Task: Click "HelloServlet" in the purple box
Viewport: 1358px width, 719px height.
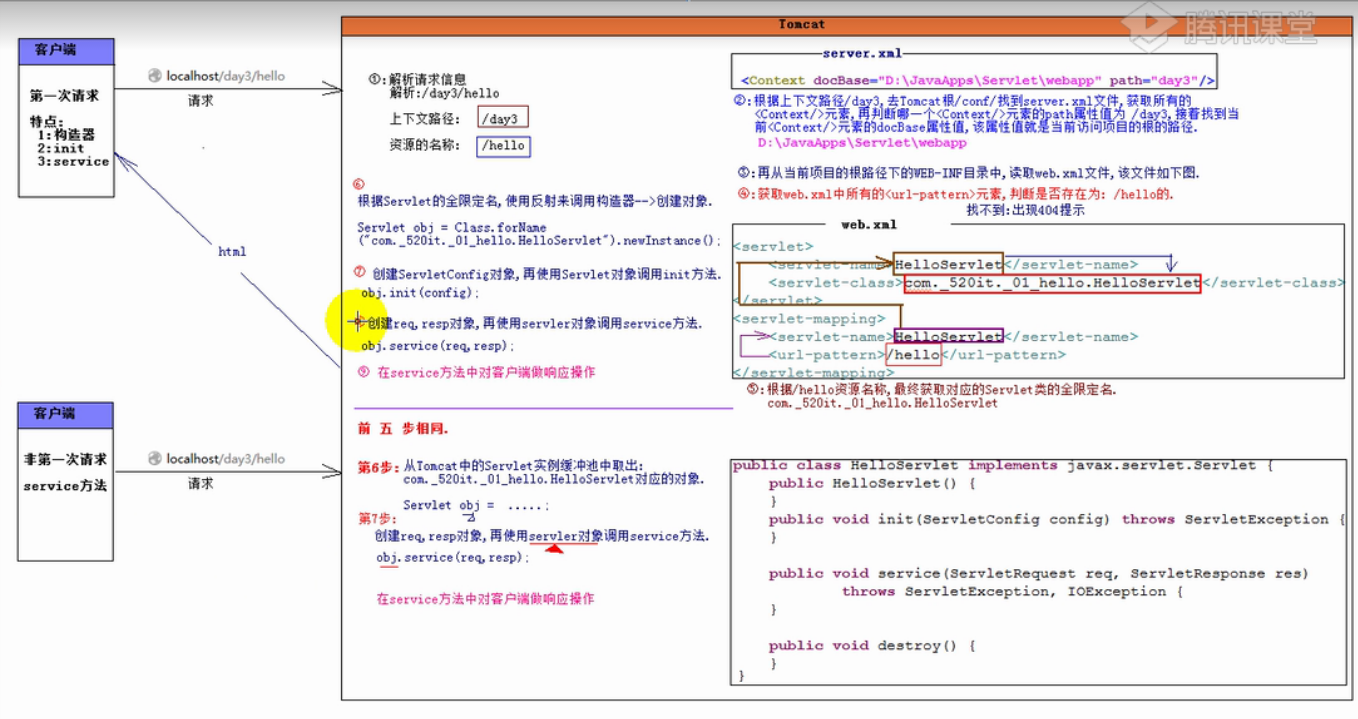Action: pyautogui.click(x=948, y=337)
